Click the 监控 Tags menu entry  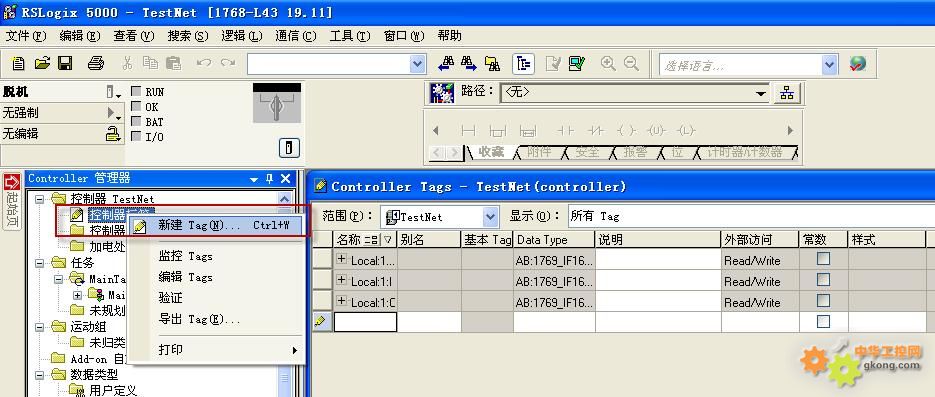185,256
